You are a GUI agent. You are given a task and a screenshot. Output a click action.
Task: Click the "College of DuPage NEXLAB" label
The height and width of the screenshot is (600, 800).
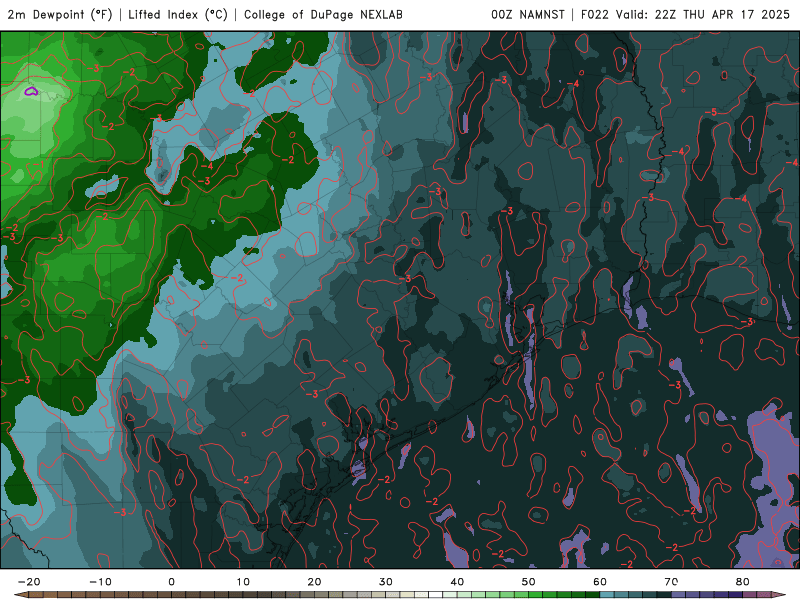click(323, 14)
